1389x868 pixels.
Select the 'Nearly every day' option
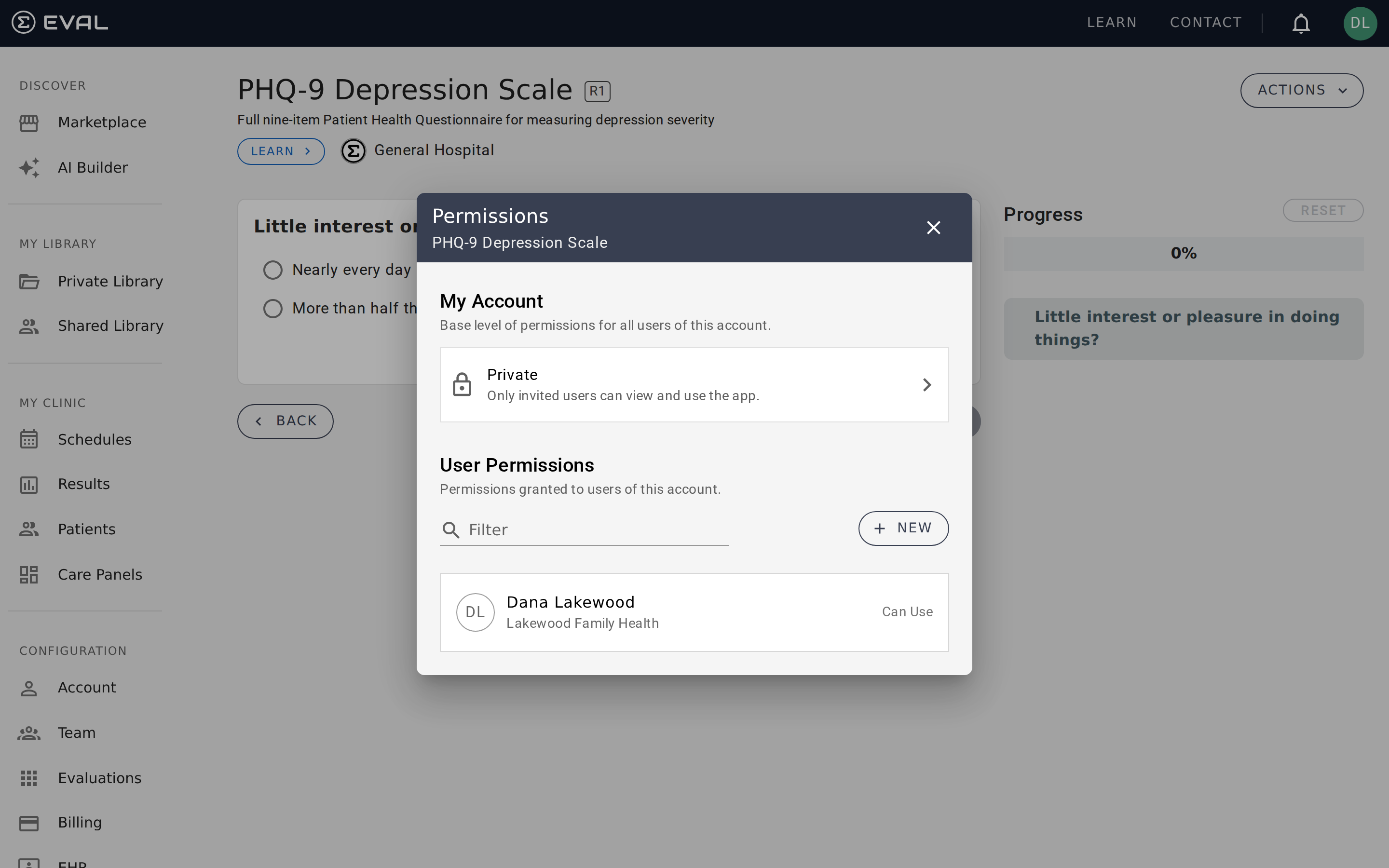coord(272,269)
